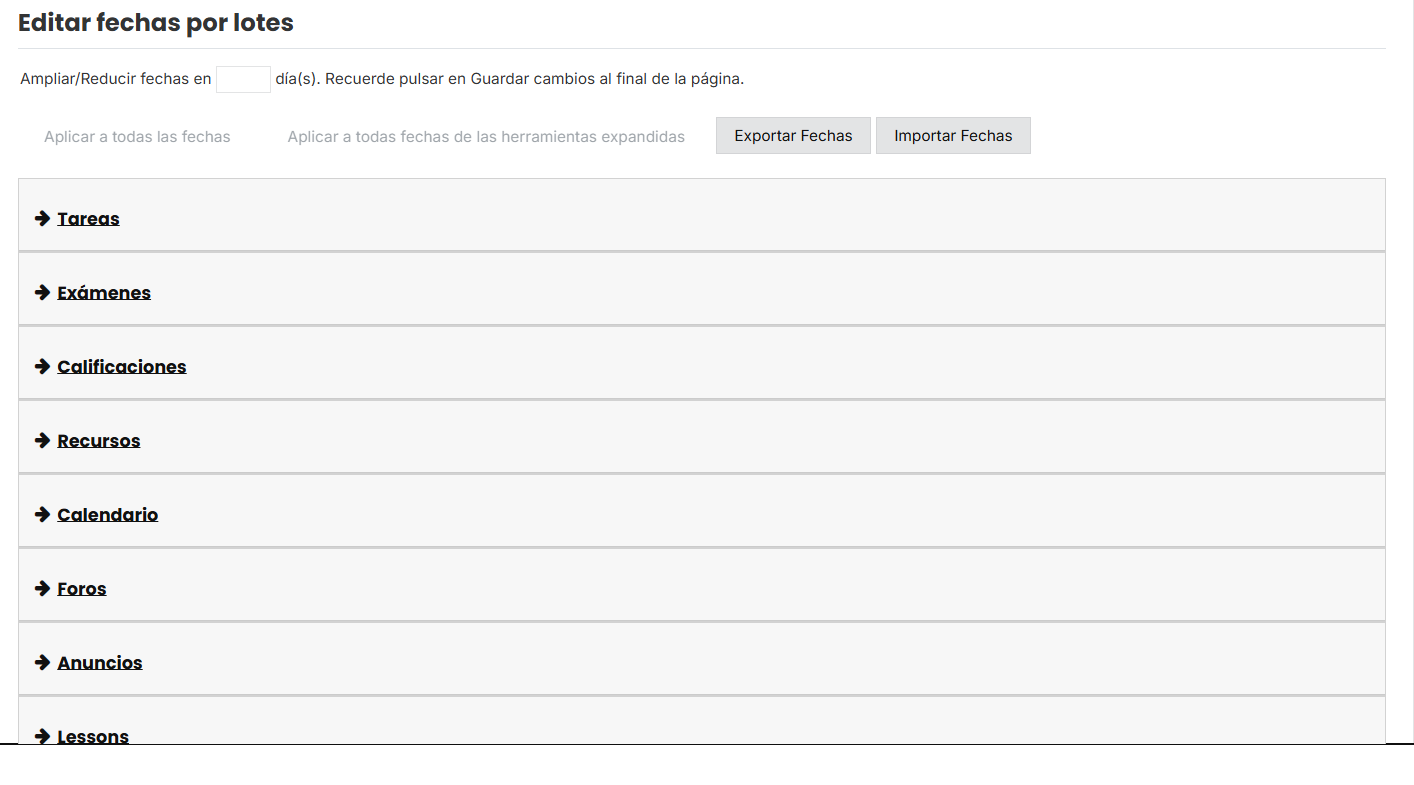The width and height of the screenshot is (1414, 785).
Task: Apply to all dates of expanded tools
Action: pos(486,137)
